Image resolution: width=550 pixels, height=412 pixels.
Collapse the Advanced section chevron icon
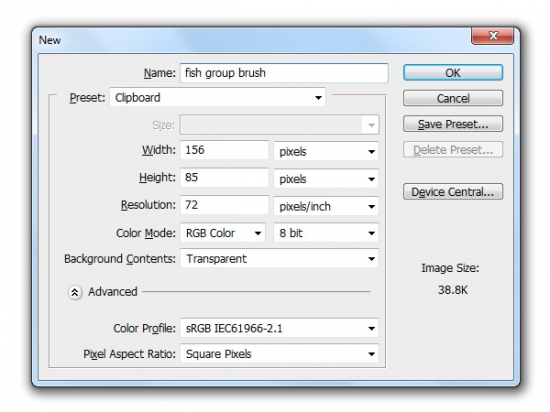[75, 292]
